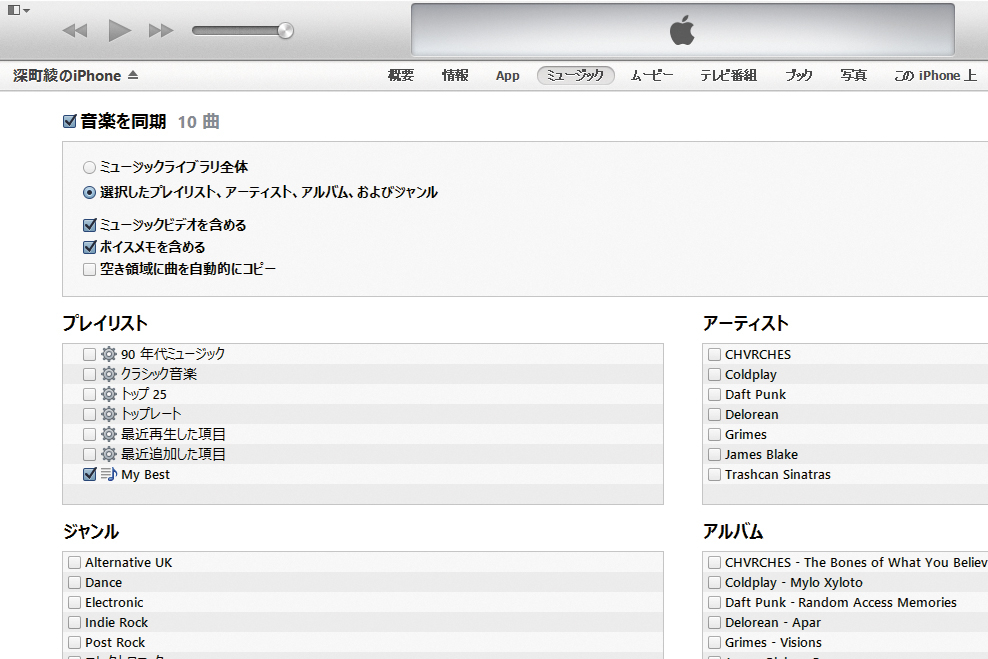Open the window menu dropdown at top-left

coord(18,10)
